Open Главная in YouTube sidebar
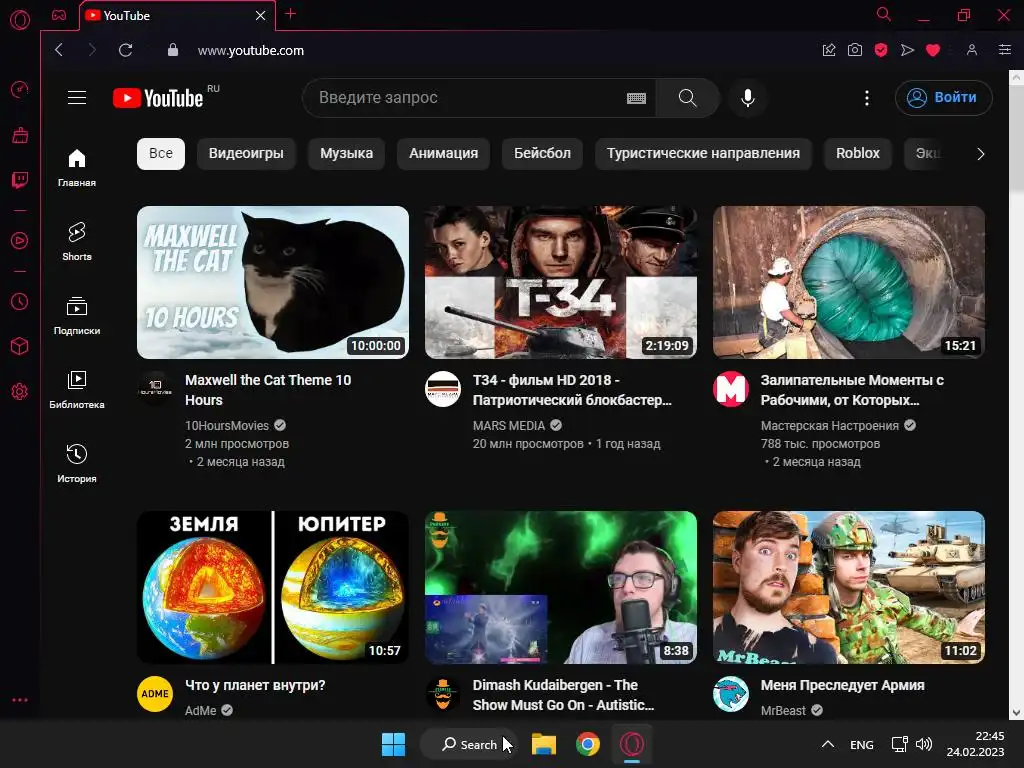This screenshot has width=1024, height=768. pos(77,168)
